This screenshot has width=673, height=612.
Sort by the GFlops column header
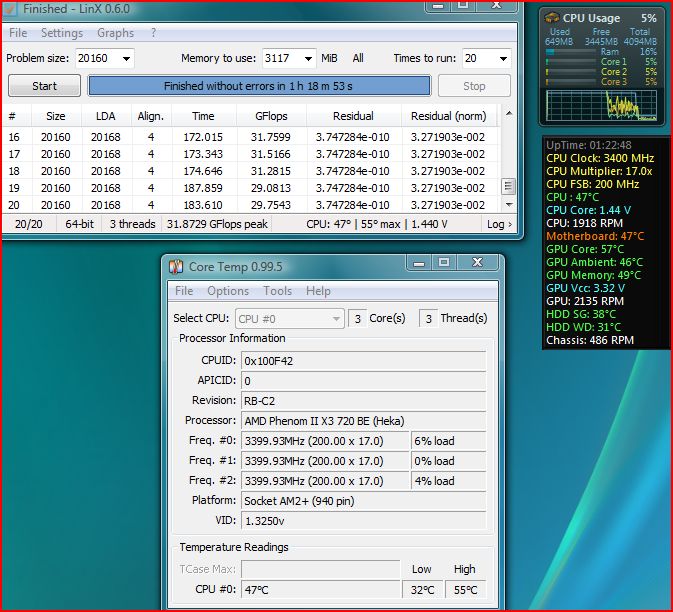coord(271,116)
